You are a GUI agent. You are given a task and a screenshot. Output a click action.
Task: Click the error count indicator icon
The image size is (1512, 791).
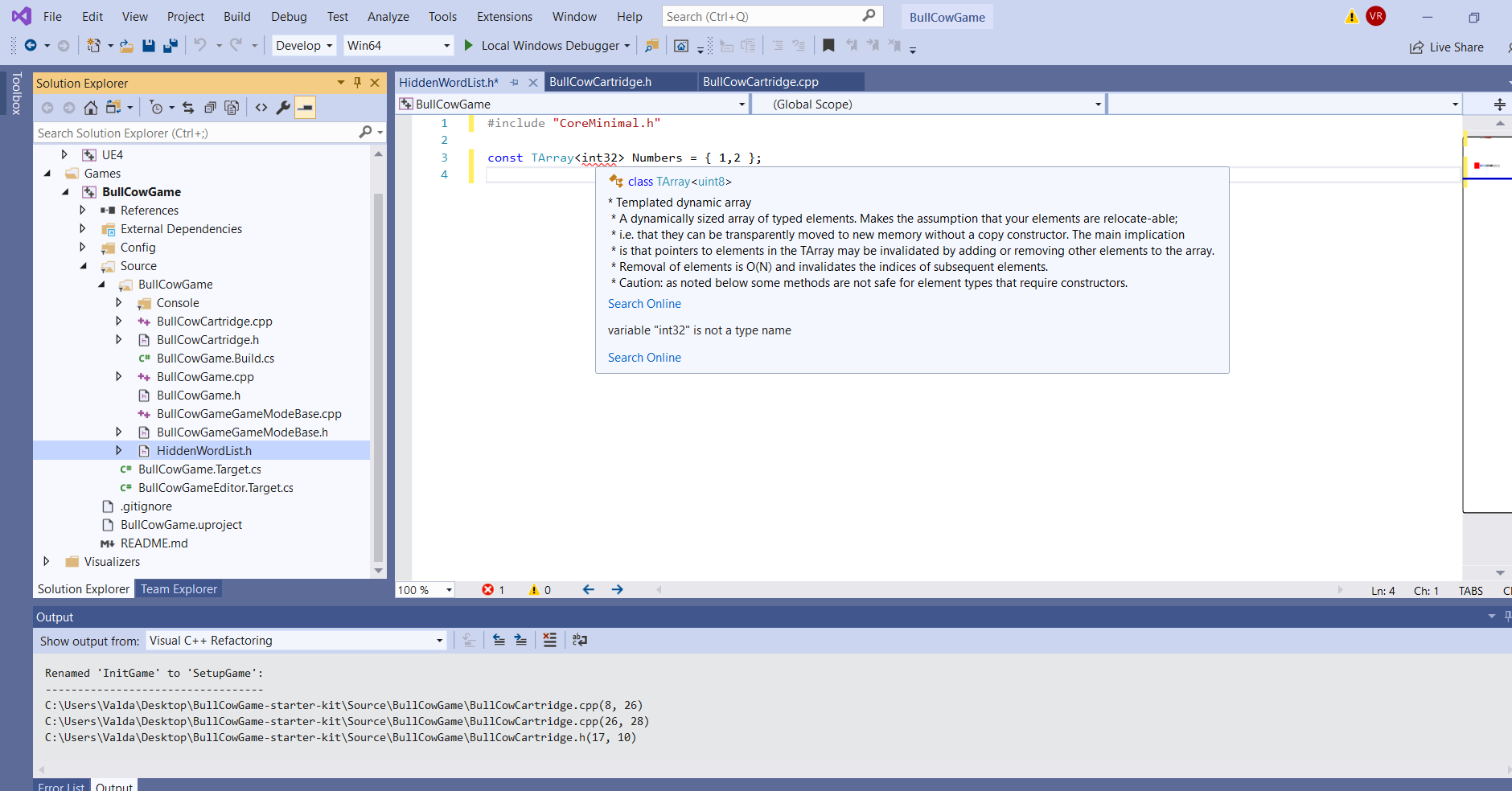tap(488, 590)
